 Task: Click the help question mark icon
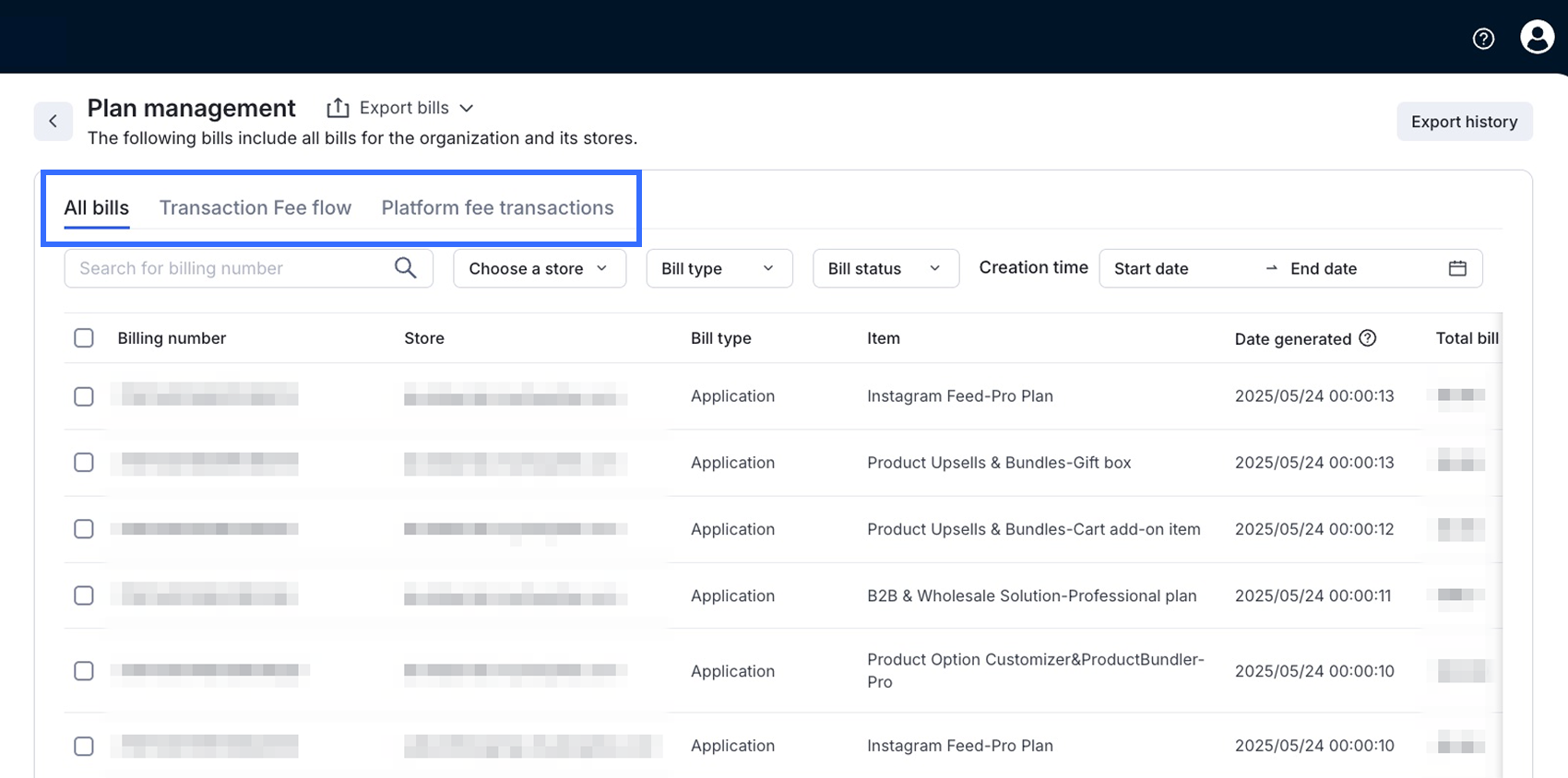point(1483,39)
